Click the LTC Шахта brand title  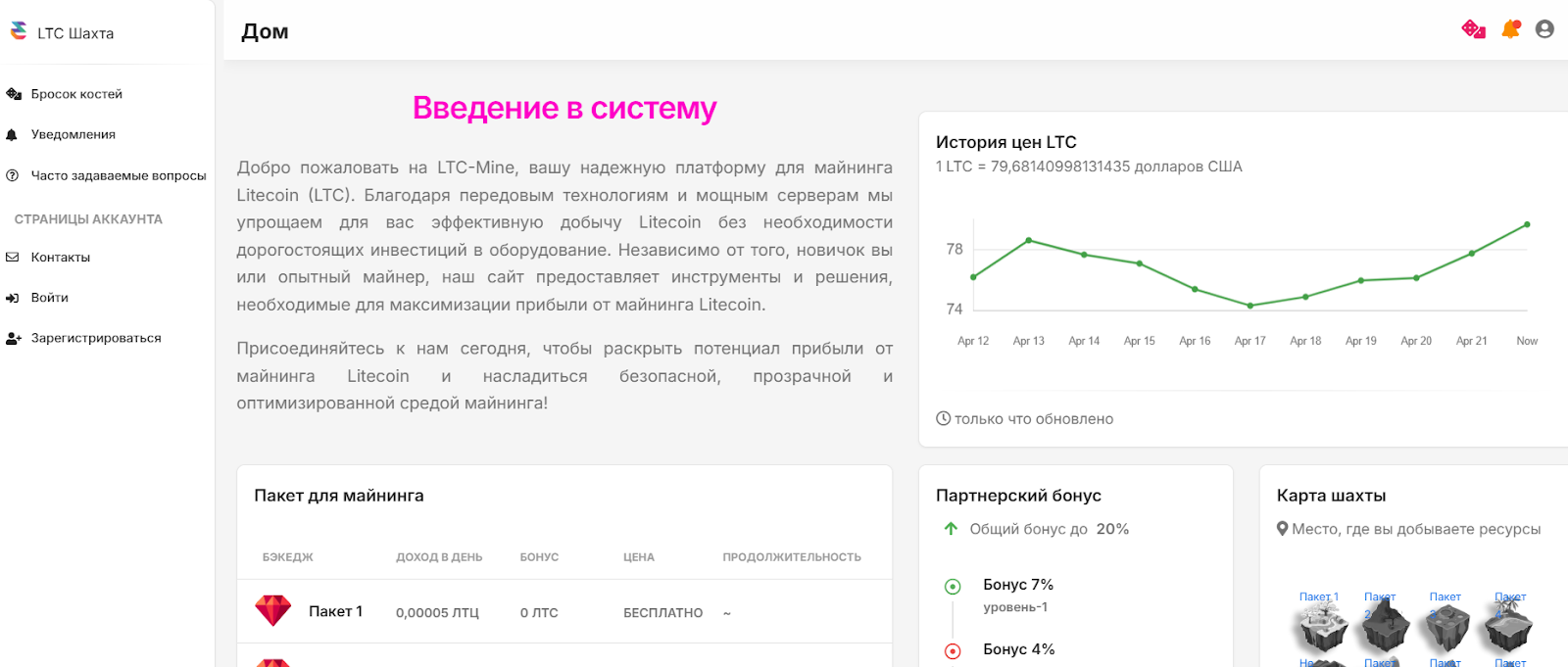[75, 33]
